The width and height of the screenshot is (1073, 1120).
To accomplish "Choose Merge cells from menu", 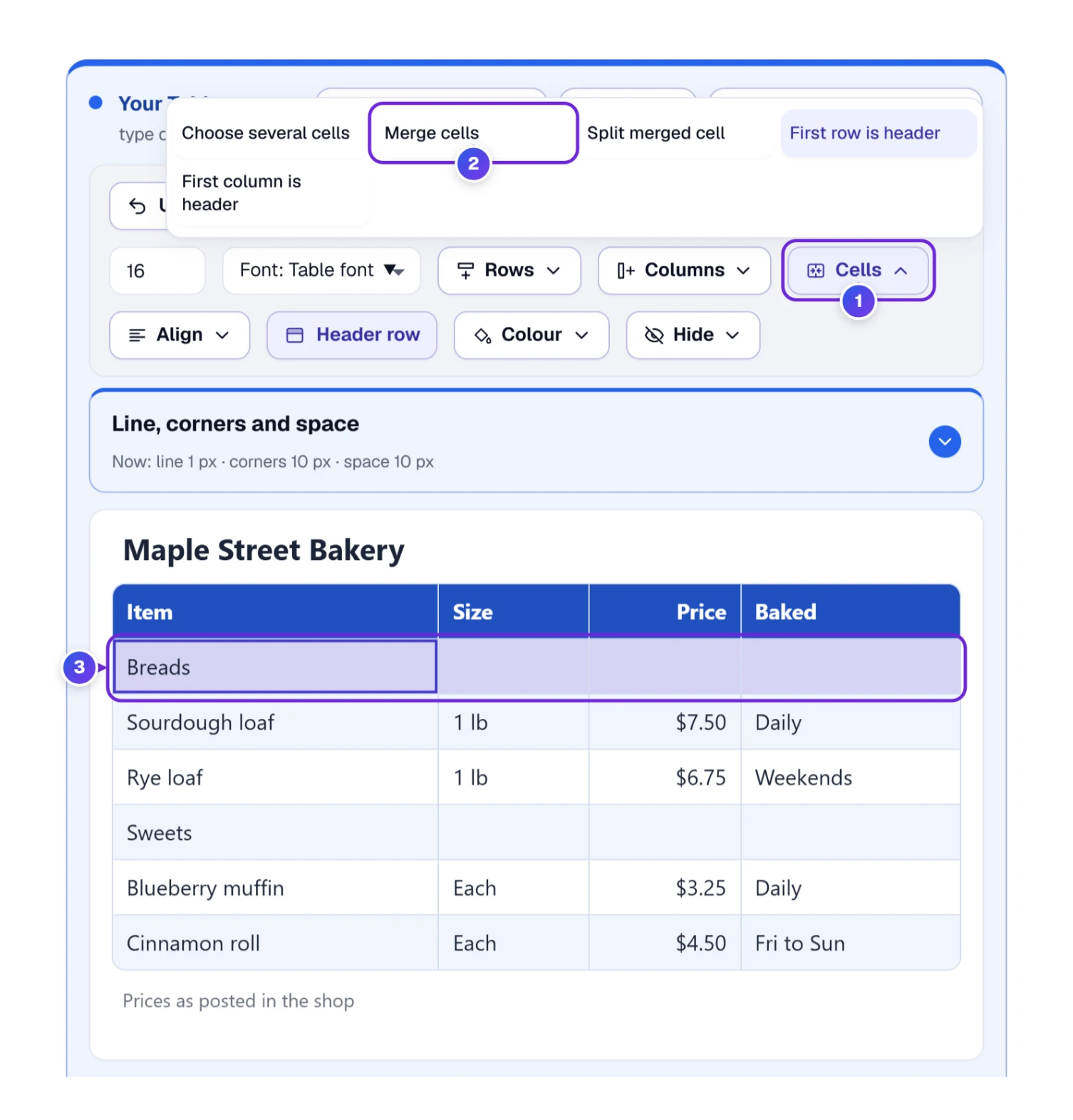I will click(x=473, y=133).
